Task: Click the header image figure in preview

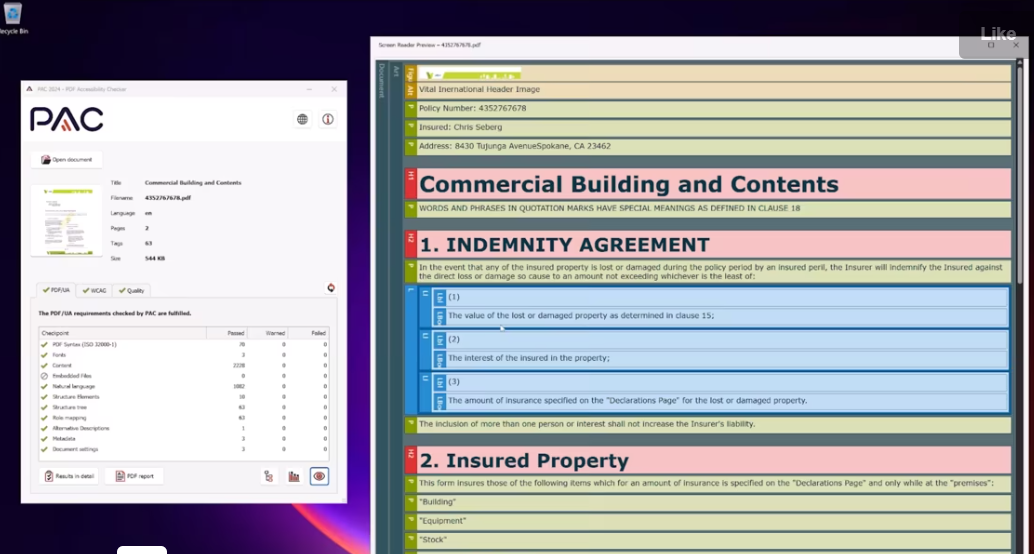Action: tap(470, 73)
